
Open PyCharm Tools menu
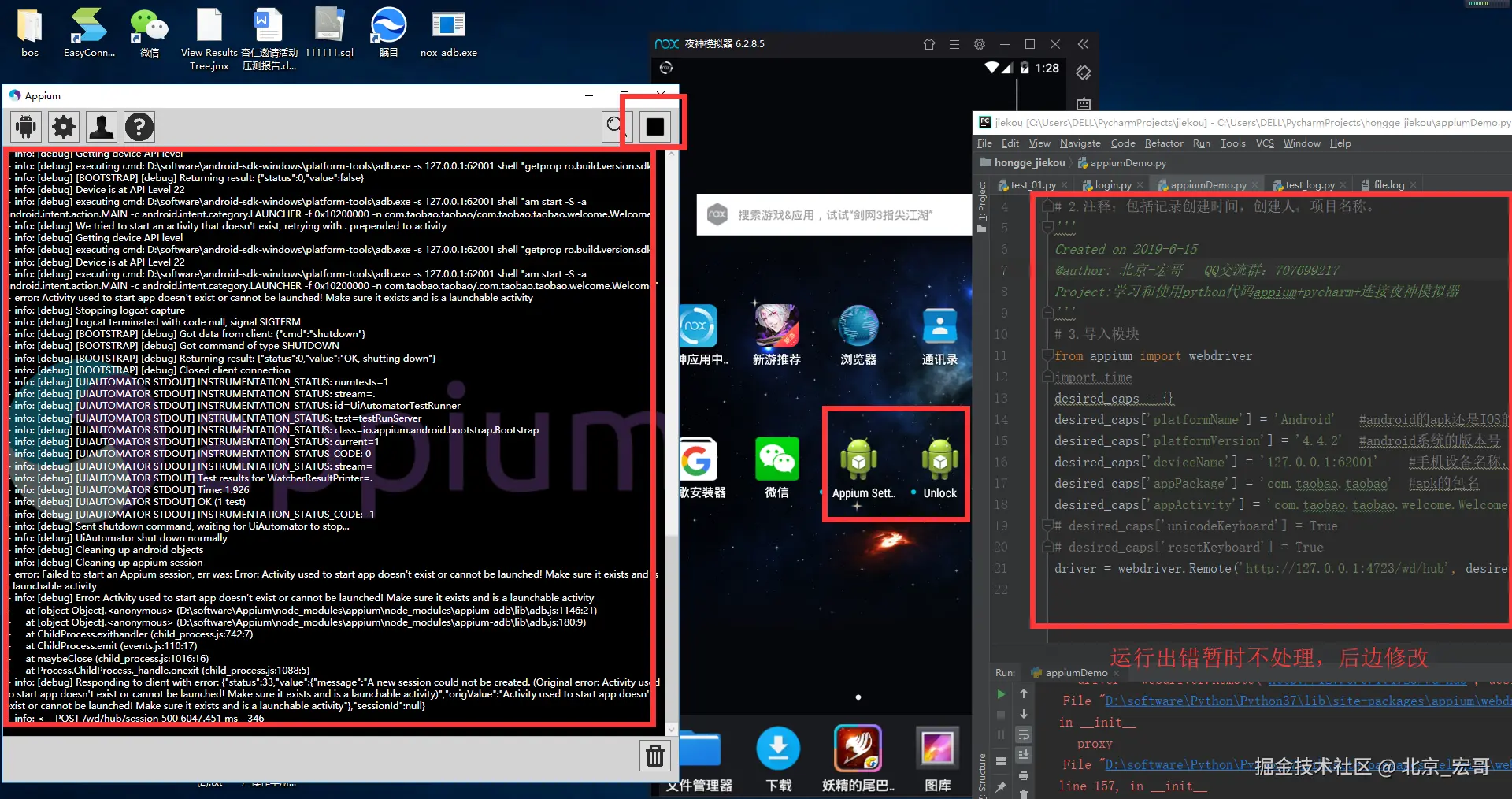tap(1233, 143)
